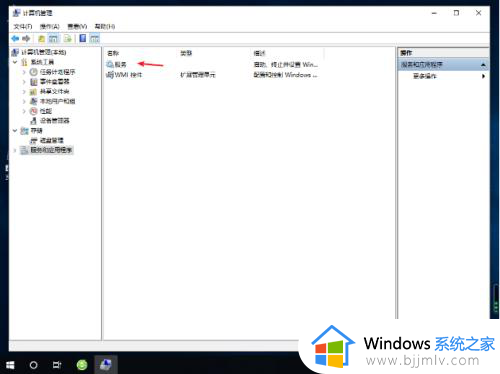This screenshot has height=374, width=500.
Task: Sort by the 类型 column header
Action: coord(186,53)
